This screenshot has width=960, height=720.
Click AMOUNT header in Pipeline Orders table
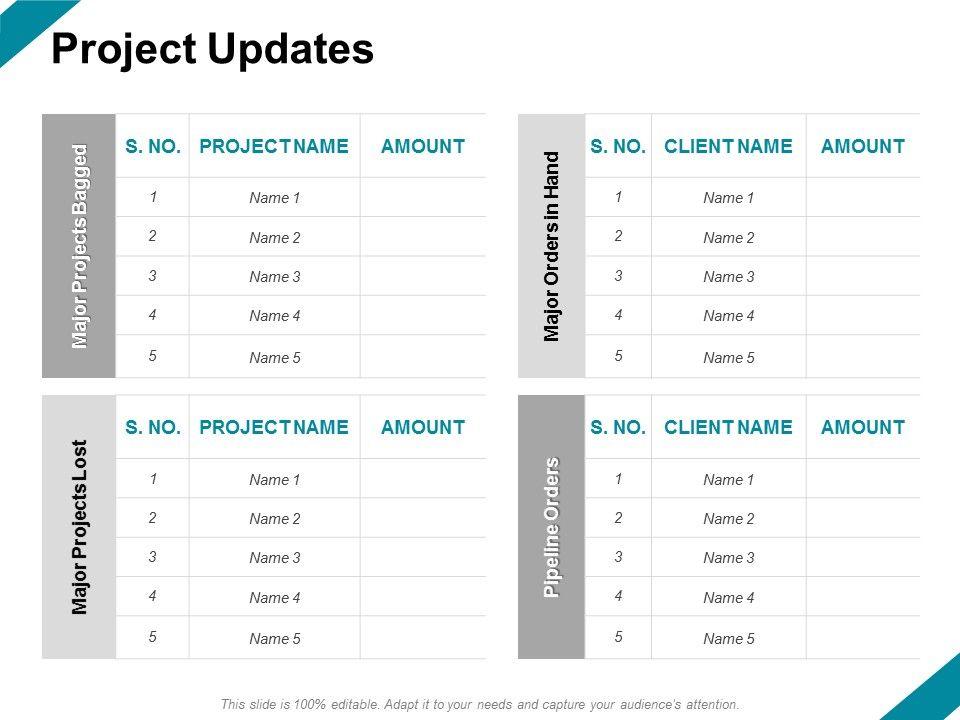(x=863, y=428)
